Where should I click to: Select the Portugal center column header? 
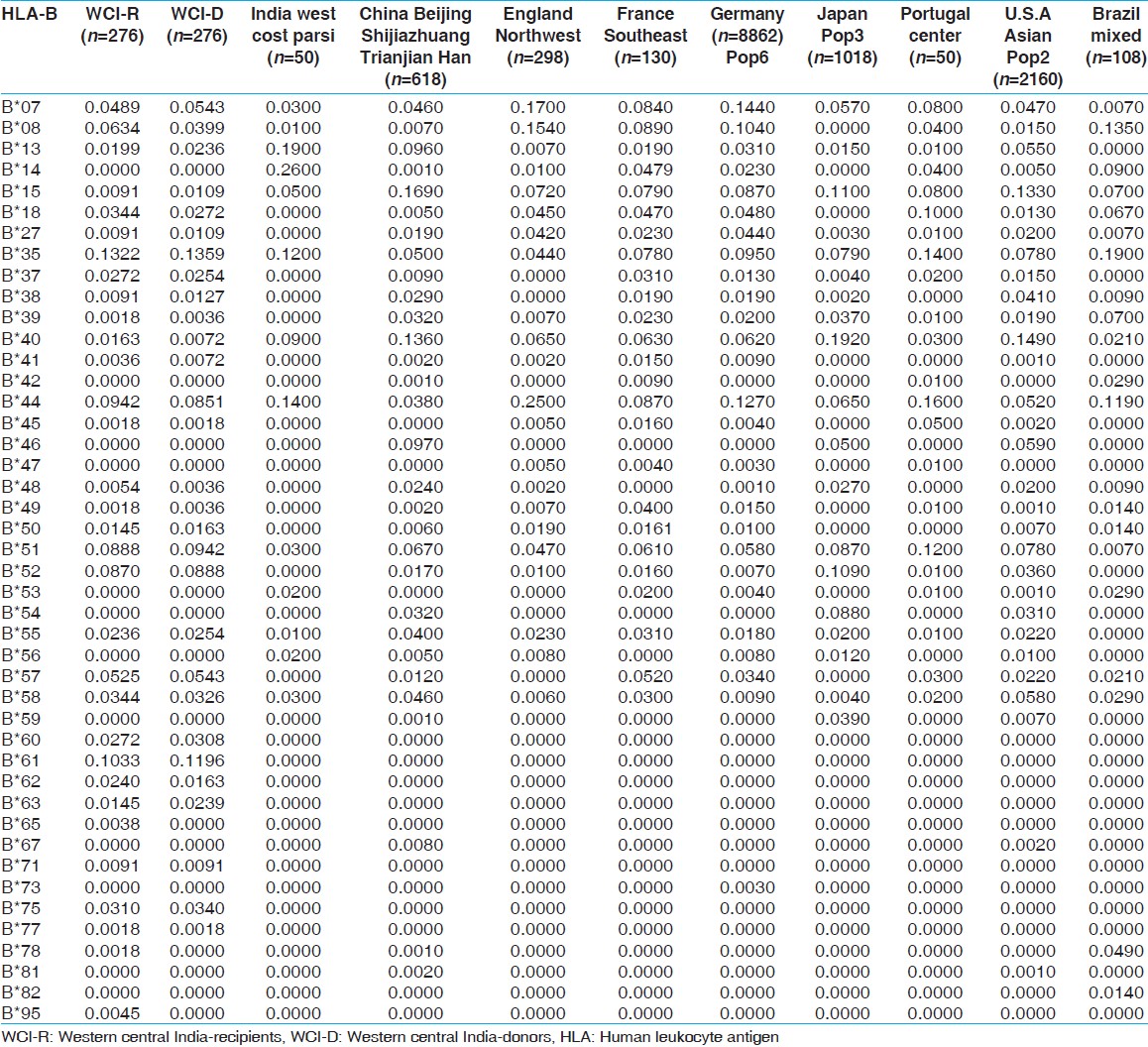click(x=935, y=36)
